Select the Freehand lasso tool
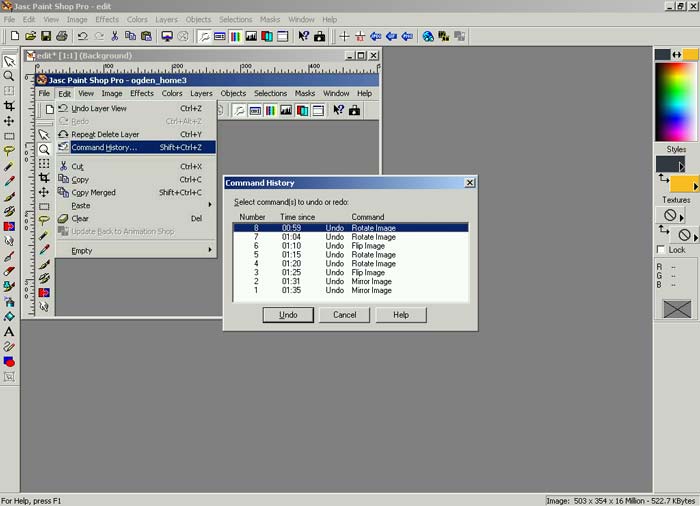 [9, 151]
